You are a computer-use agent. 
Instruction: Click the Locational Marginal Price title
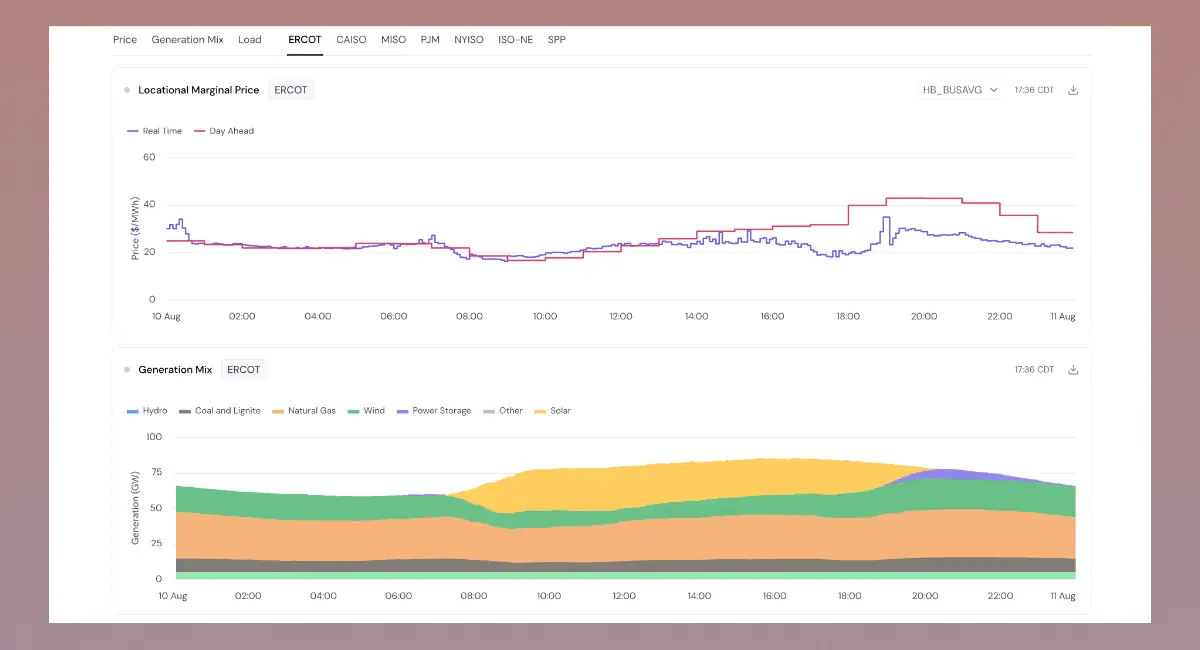click(199, 90)
